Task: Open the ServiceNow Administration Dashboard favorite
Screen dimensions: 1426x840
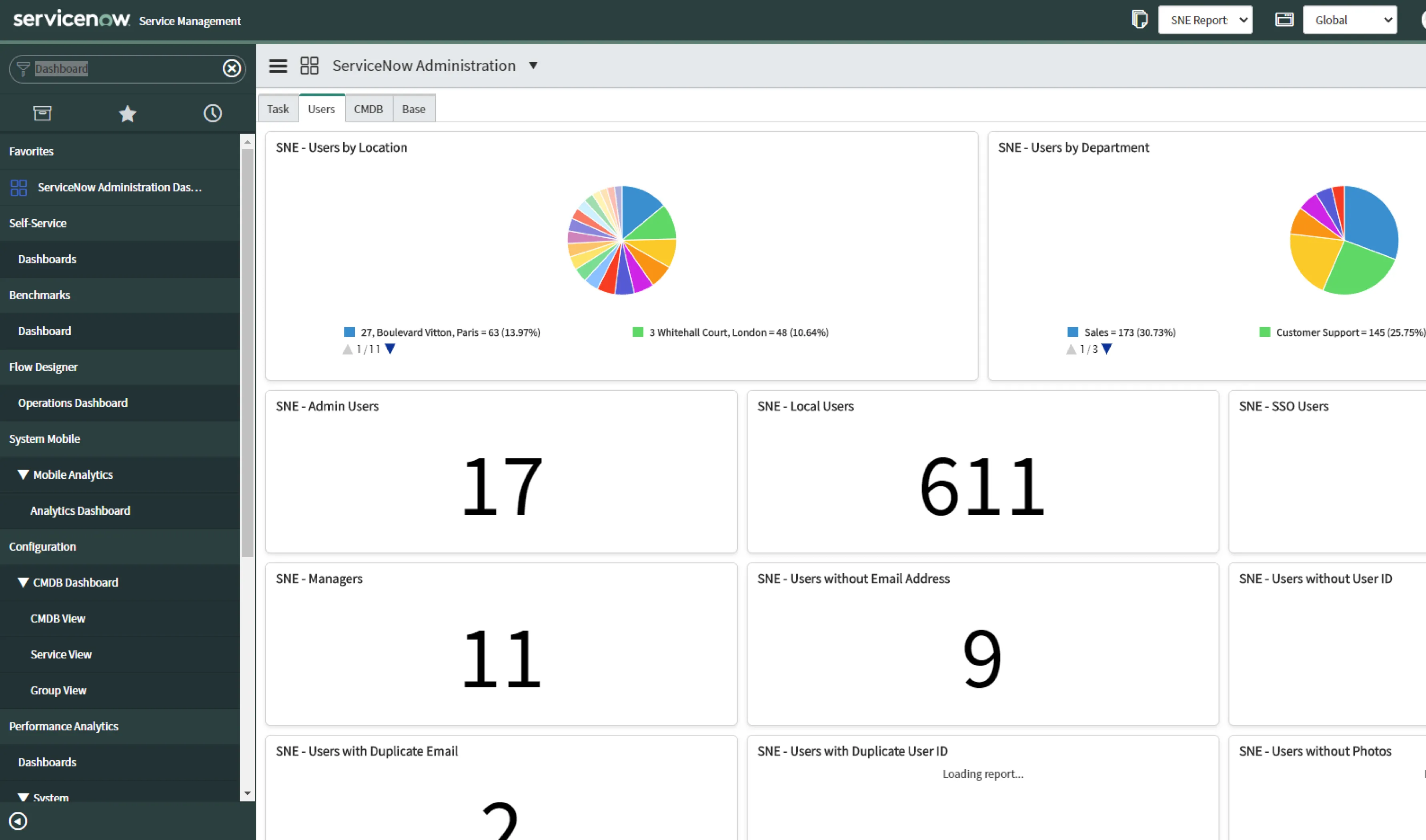Action: [119, 187]
